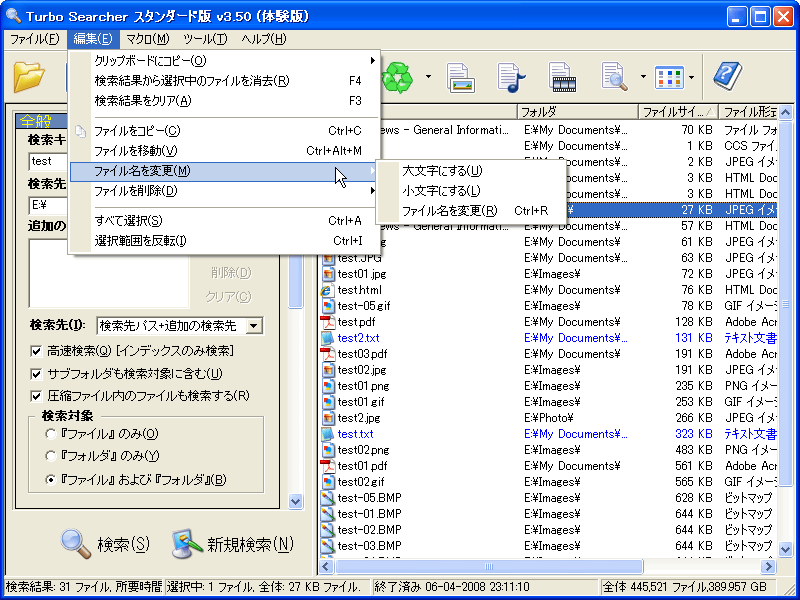Open the help book icon
This screenshot has width=800, height=600.
[x=728, y=77]
